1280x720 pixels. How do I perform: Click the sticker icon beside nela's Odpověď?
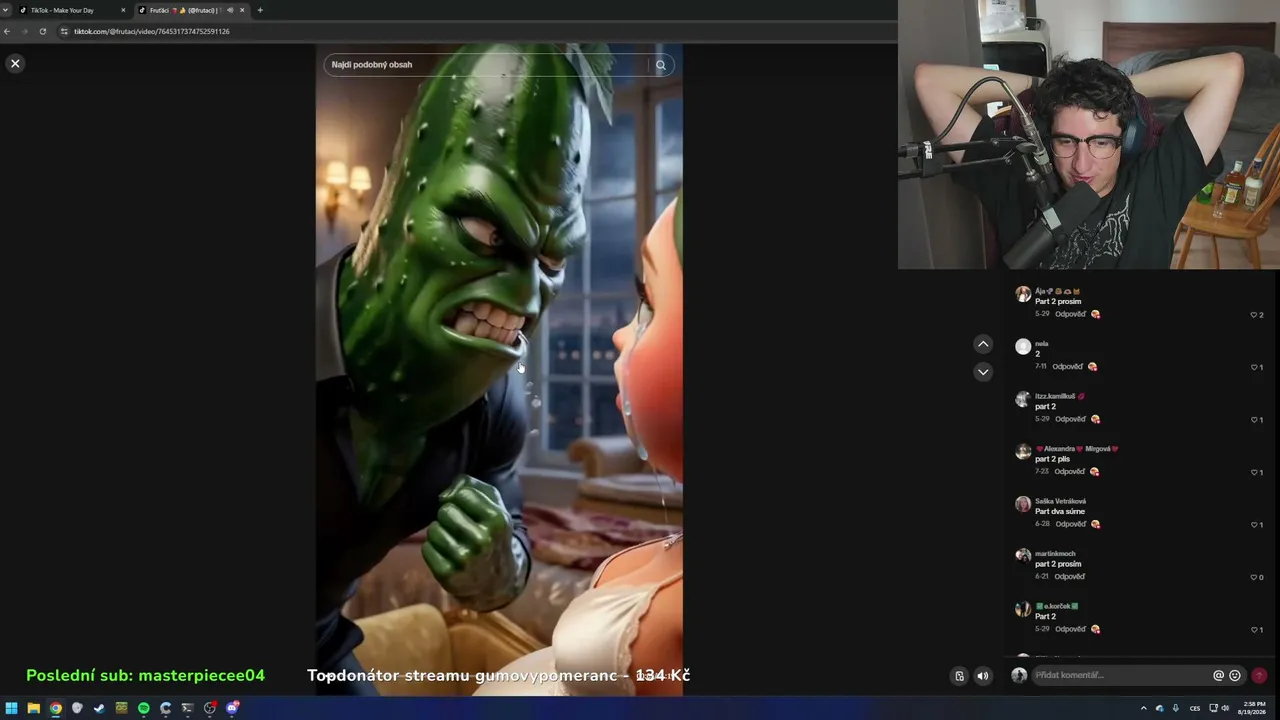[x=1092, y=366]
